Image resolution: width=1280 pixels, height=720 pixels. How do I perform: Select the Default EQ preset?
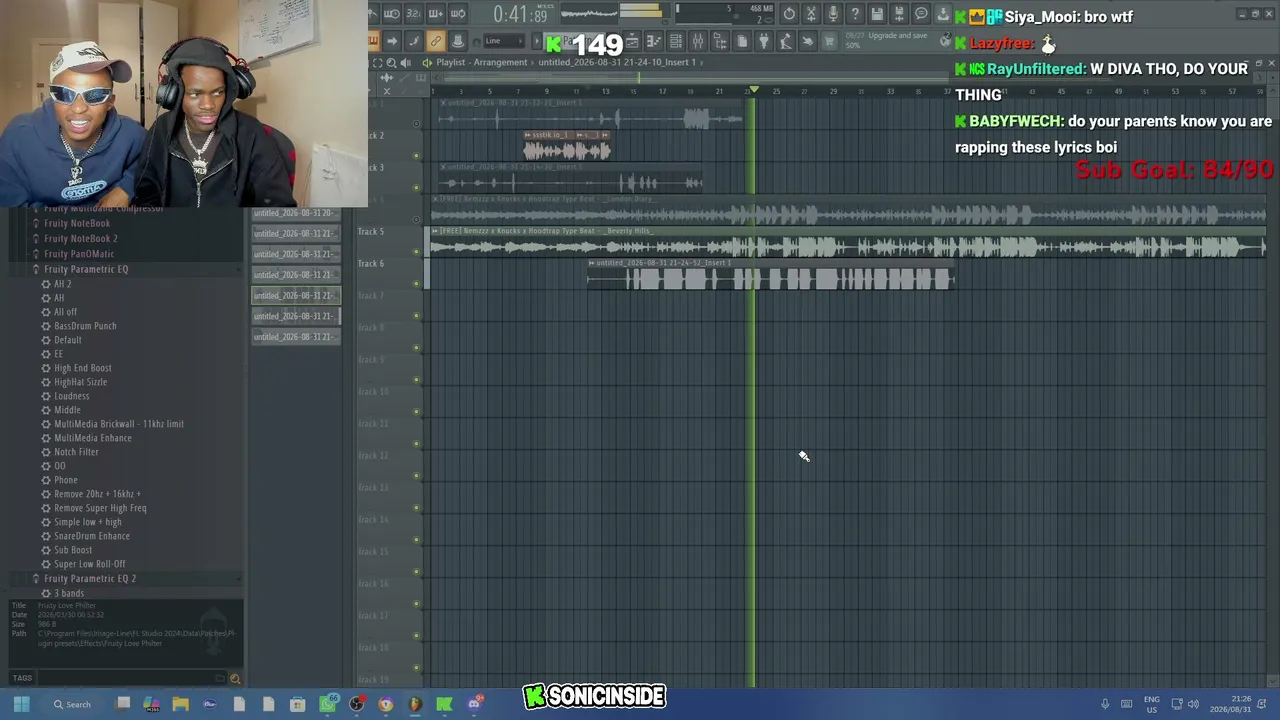pos(68,340)
